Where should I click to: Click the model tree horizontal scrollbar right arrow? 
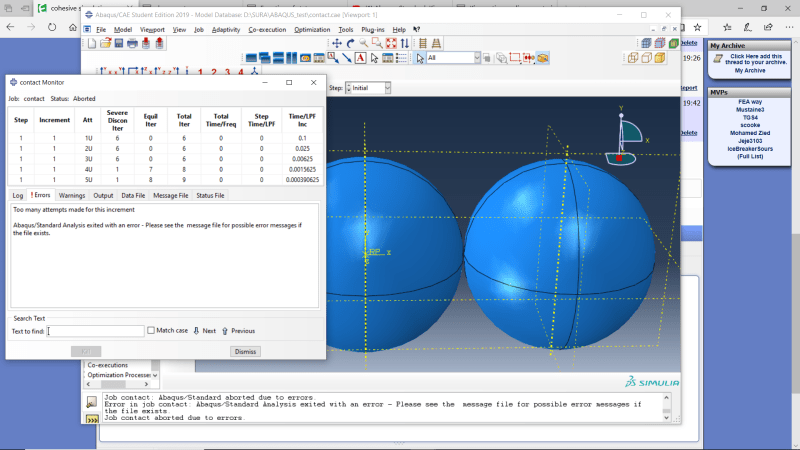146,384
